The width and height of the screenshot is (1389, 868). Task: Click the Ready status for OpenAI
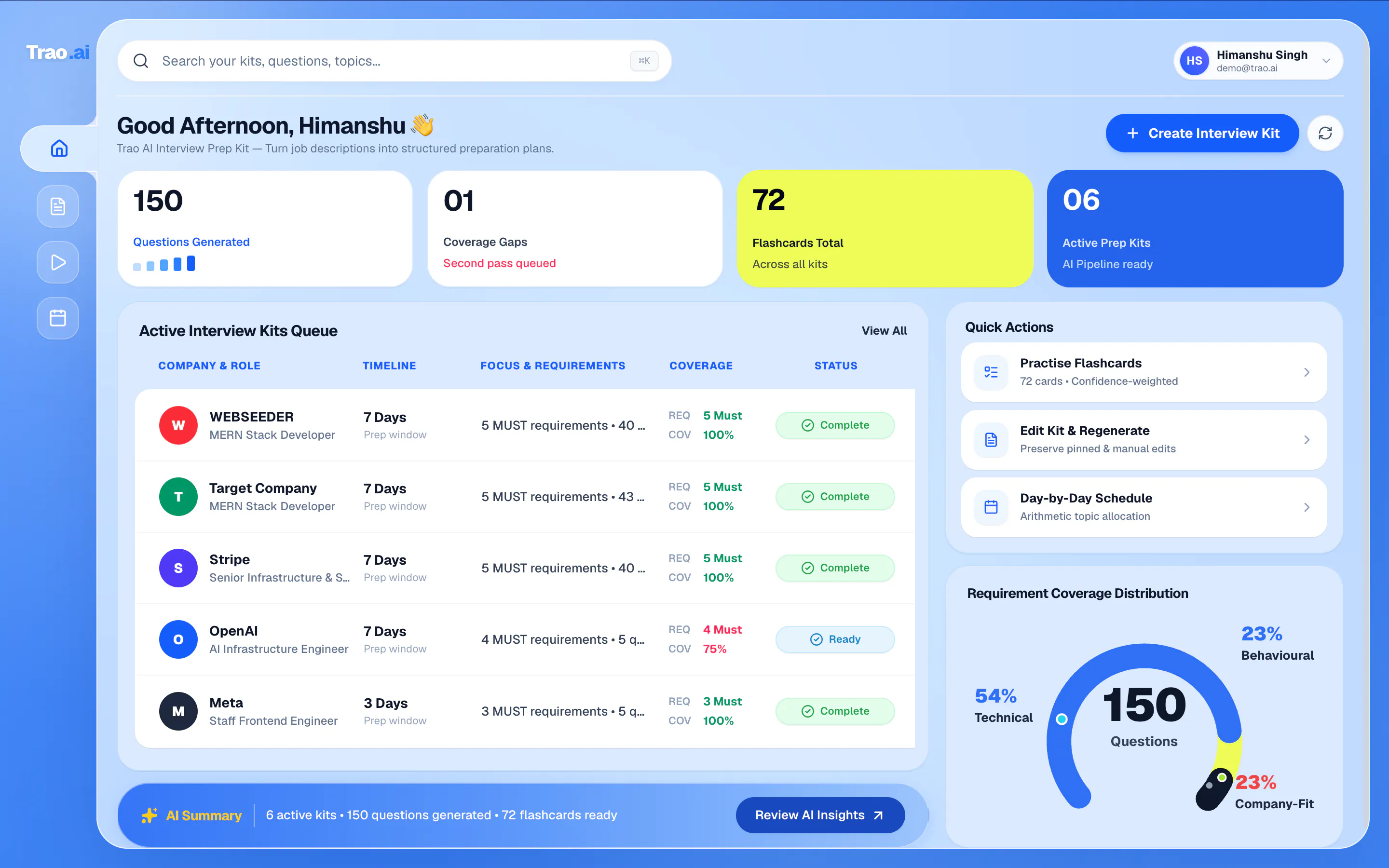click(x=834, y=639)
